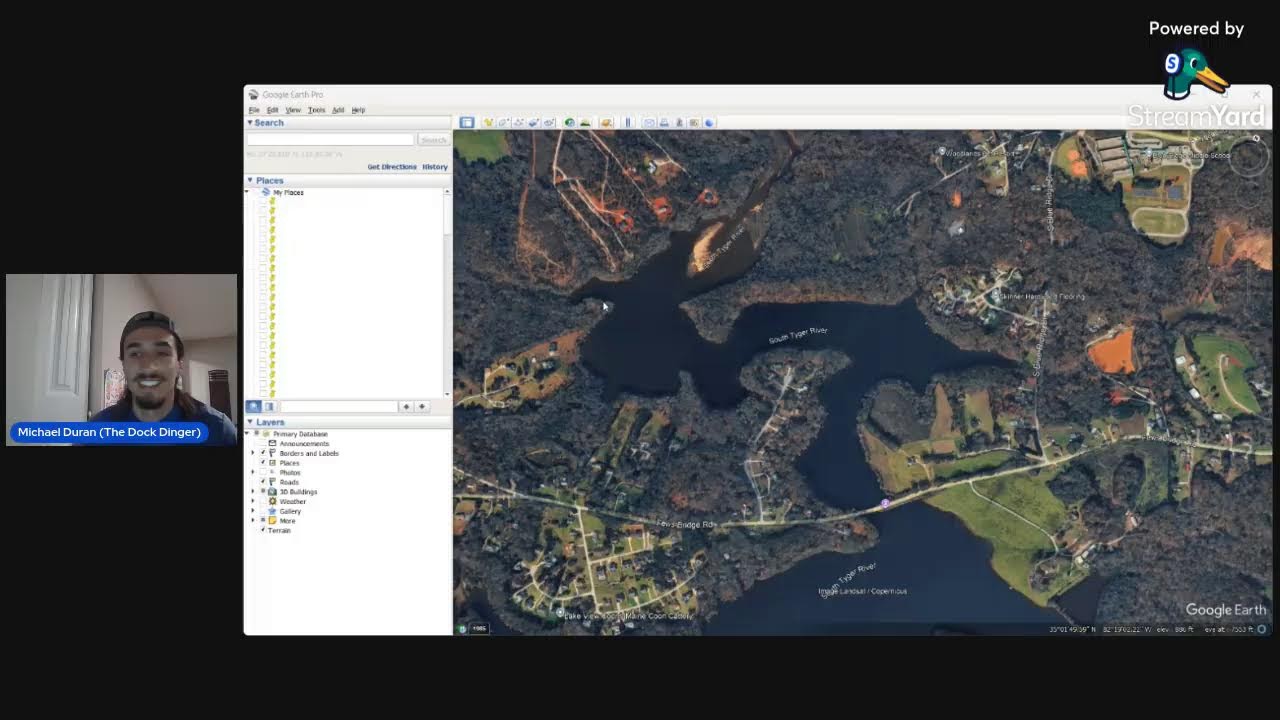
Task: Select the Add Image Overlay toolbar icon
Action: pyautogui.click(x=533, y=122)
